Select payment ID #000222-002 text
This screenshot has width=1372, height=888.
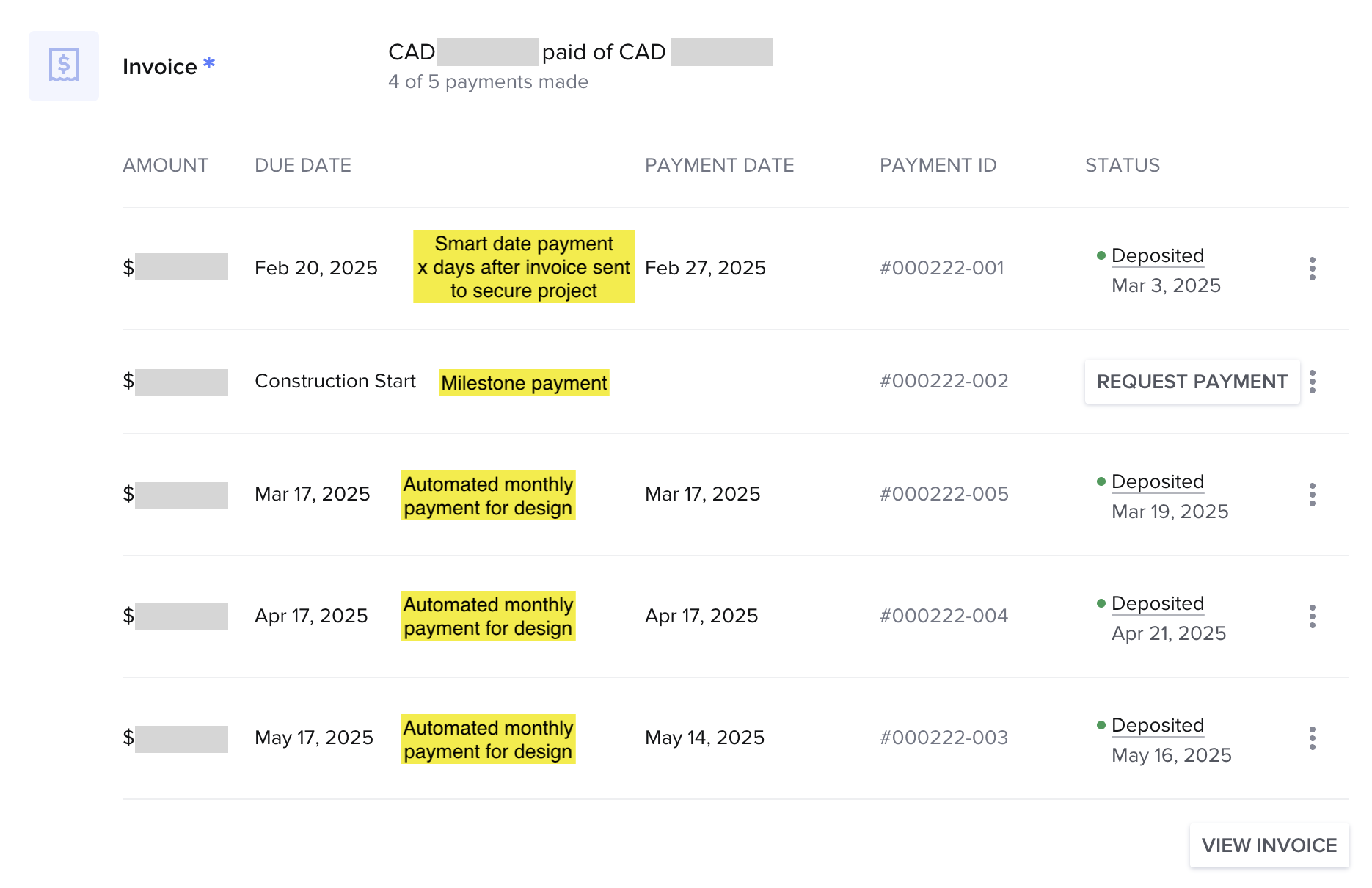(x=944, y=381)
